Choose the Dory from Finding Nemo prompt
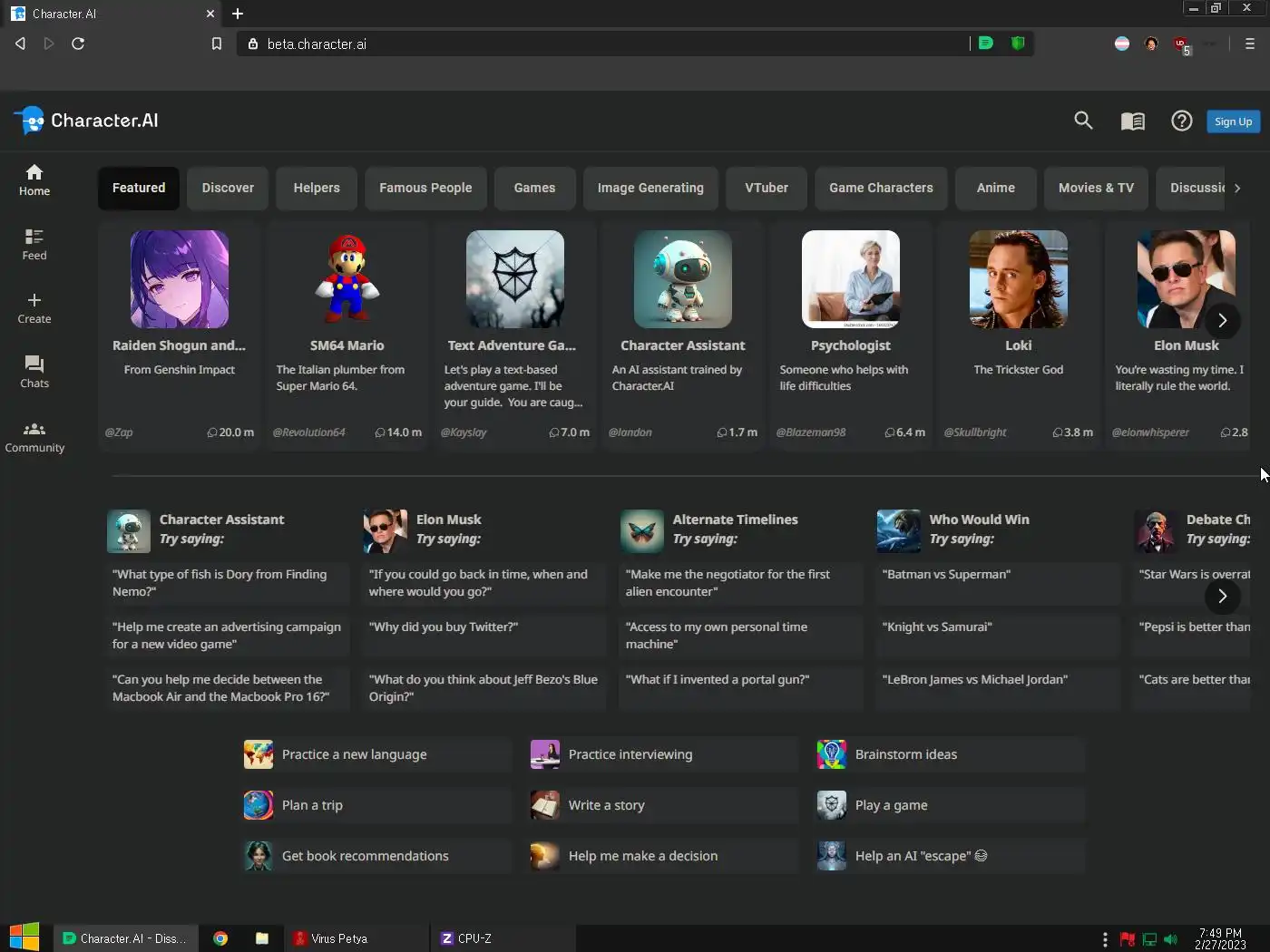This screenshot has height=952, width=1270. tap(228, 582)
